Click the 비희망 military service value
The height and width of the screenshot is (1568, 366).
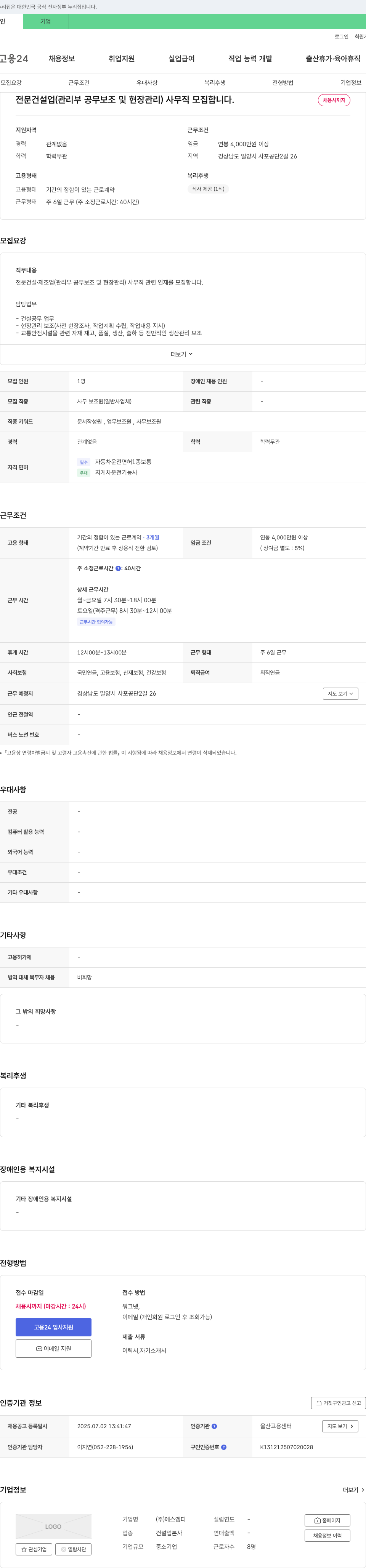(x=85, y=977)
